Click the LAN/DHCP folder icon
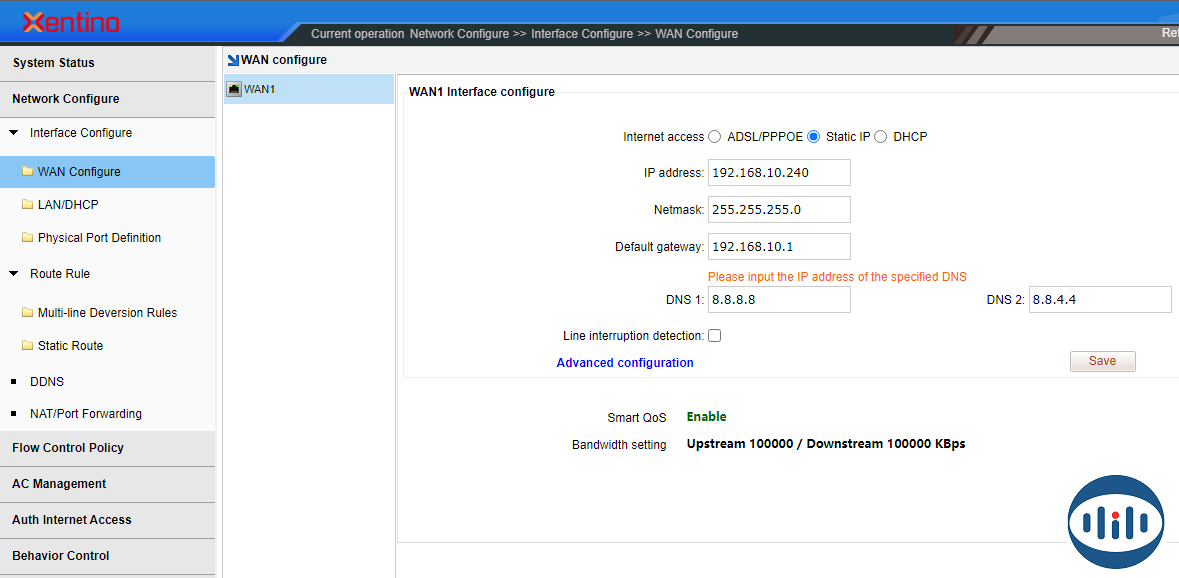 27,204
